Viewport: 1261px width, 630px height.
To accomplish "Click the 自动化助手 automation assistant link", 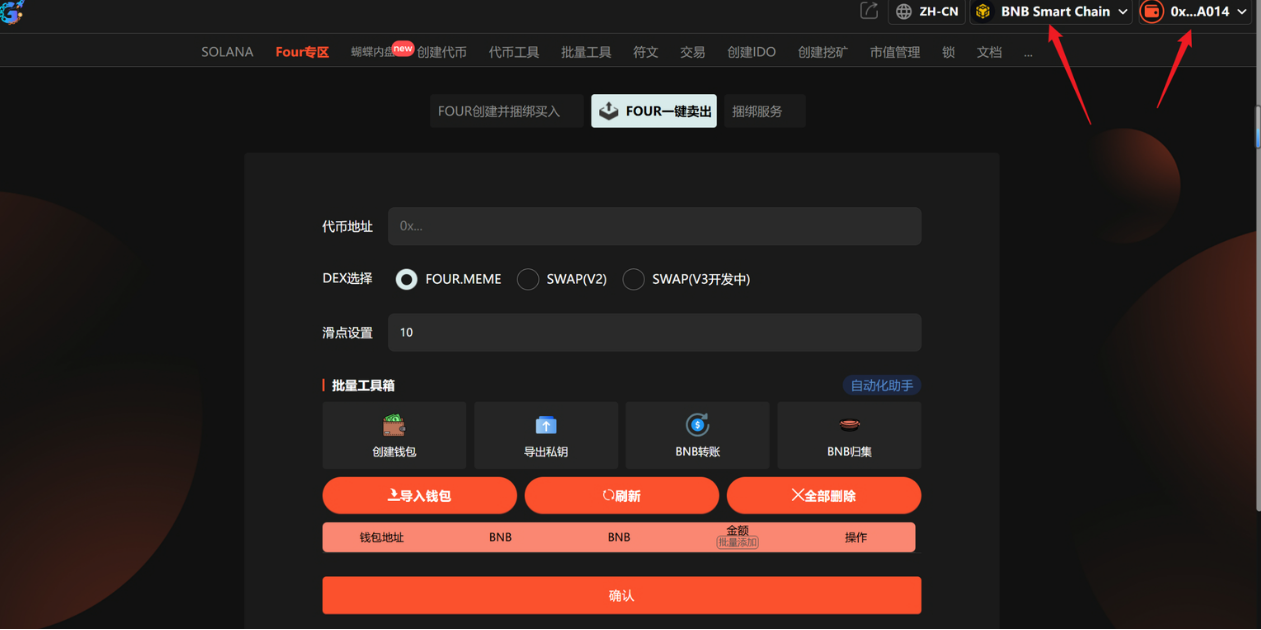I will pos(881,385).
